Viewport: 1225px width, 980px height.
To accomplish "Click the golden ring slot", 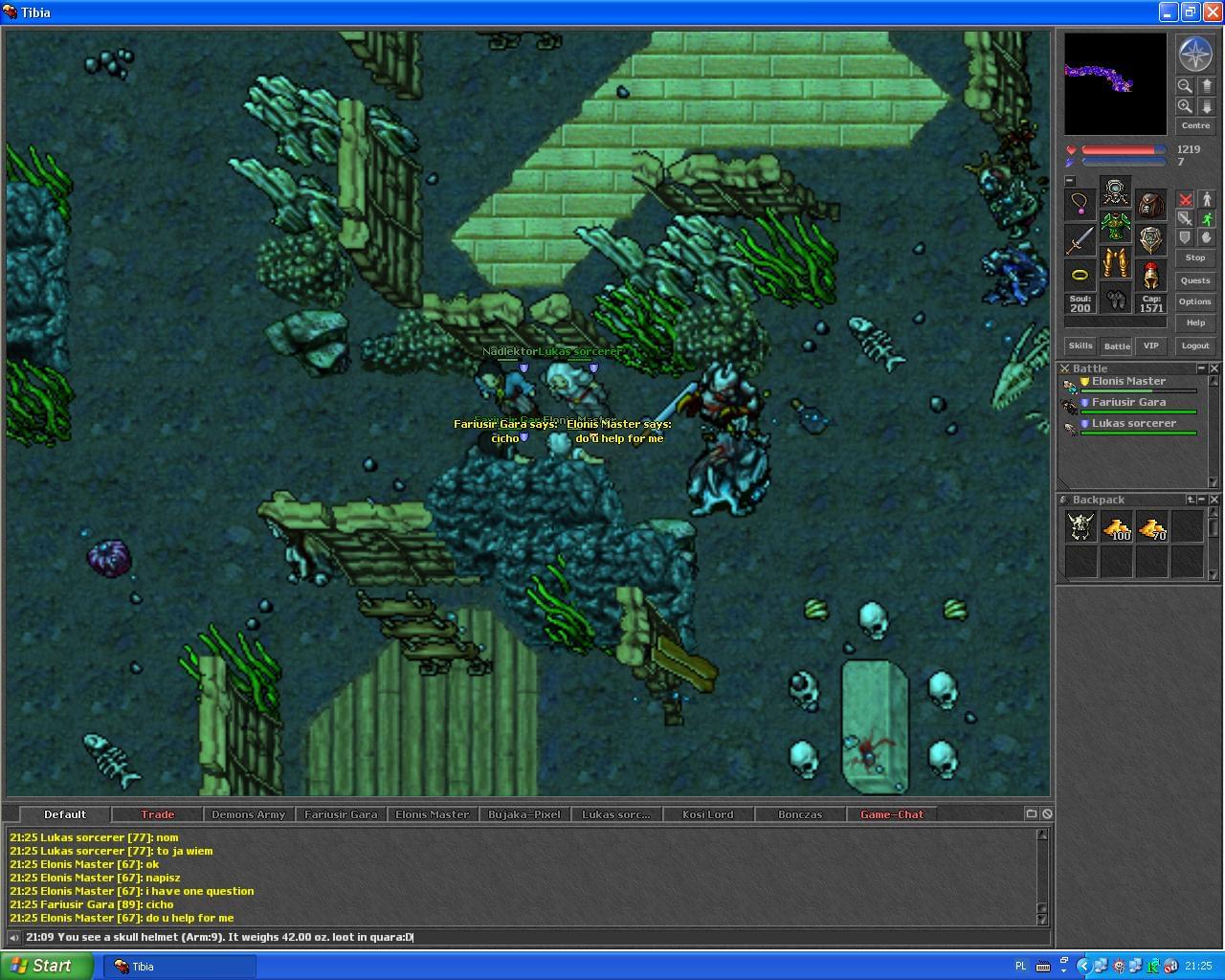I will [x=1080, y=275].
